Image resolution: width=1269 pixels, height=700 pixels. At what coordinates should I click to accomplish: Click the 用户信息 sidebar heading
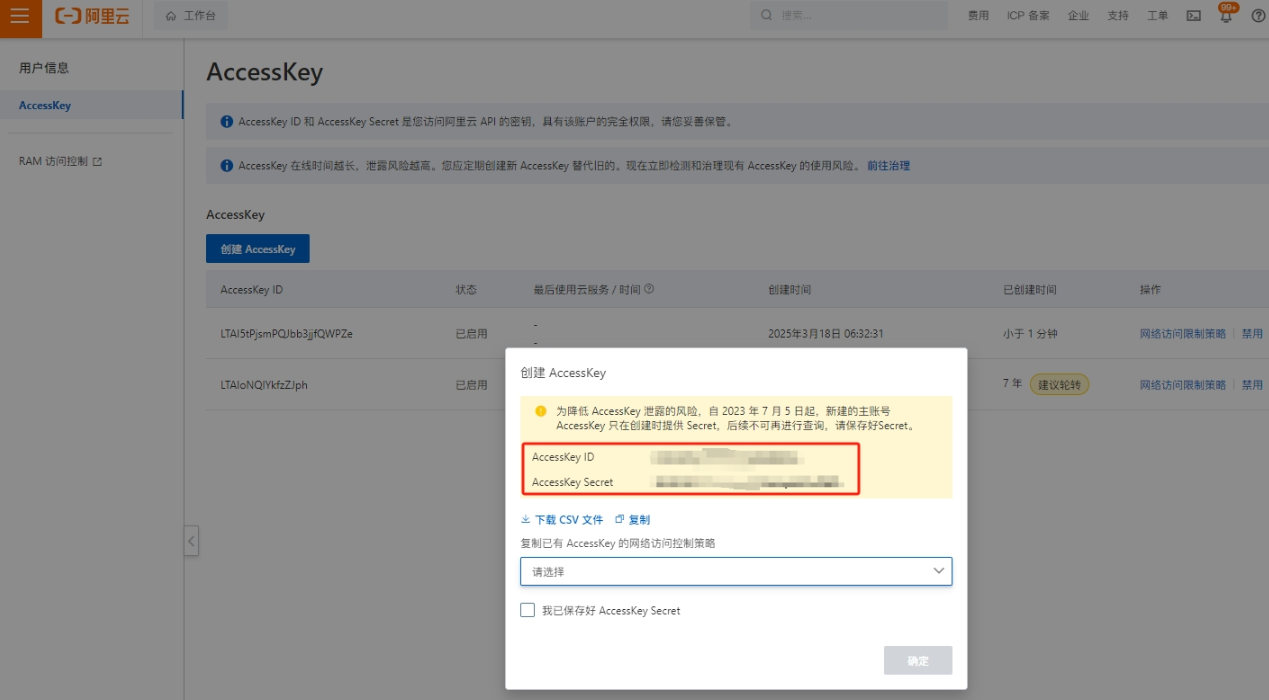point(44,68)
